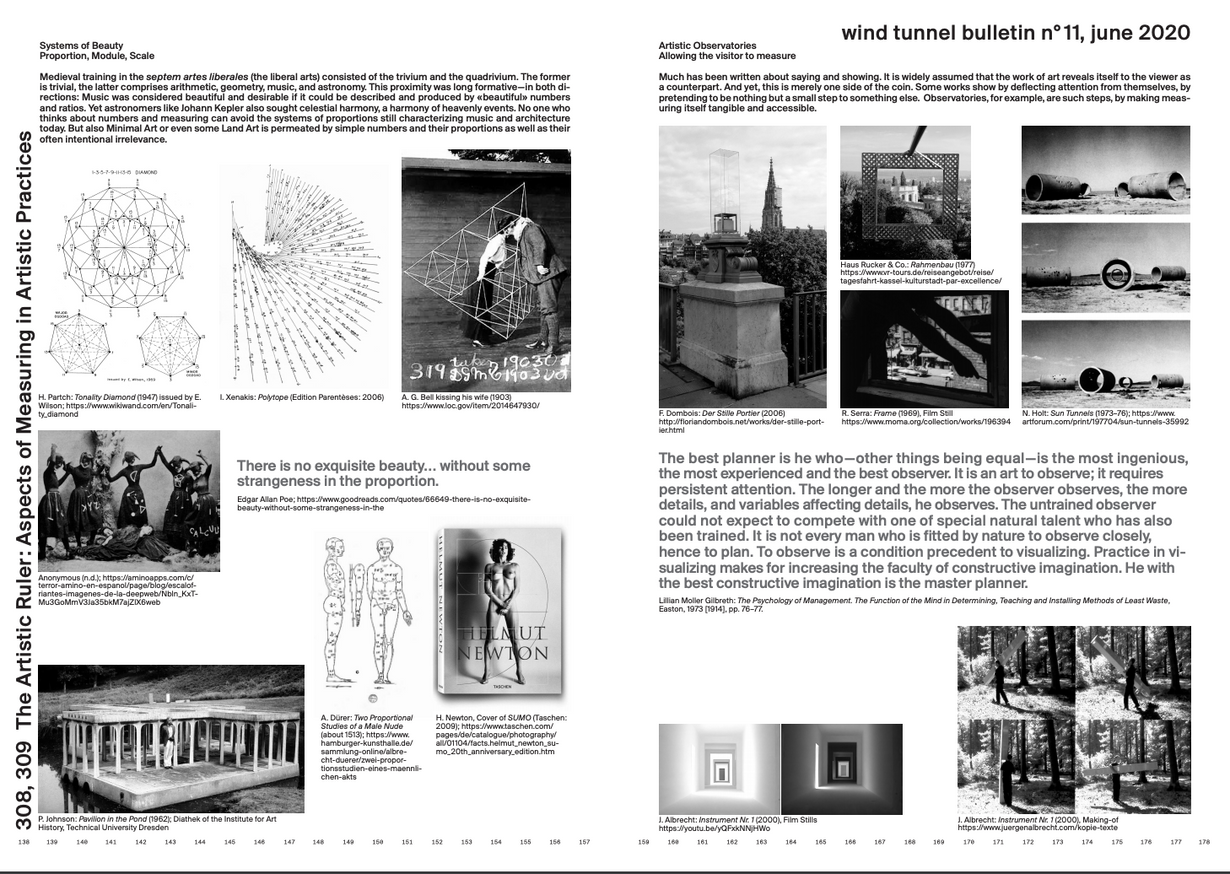Click page number 138 in the bottom ruler
The image size is (1230, 874).
point(24,843)
